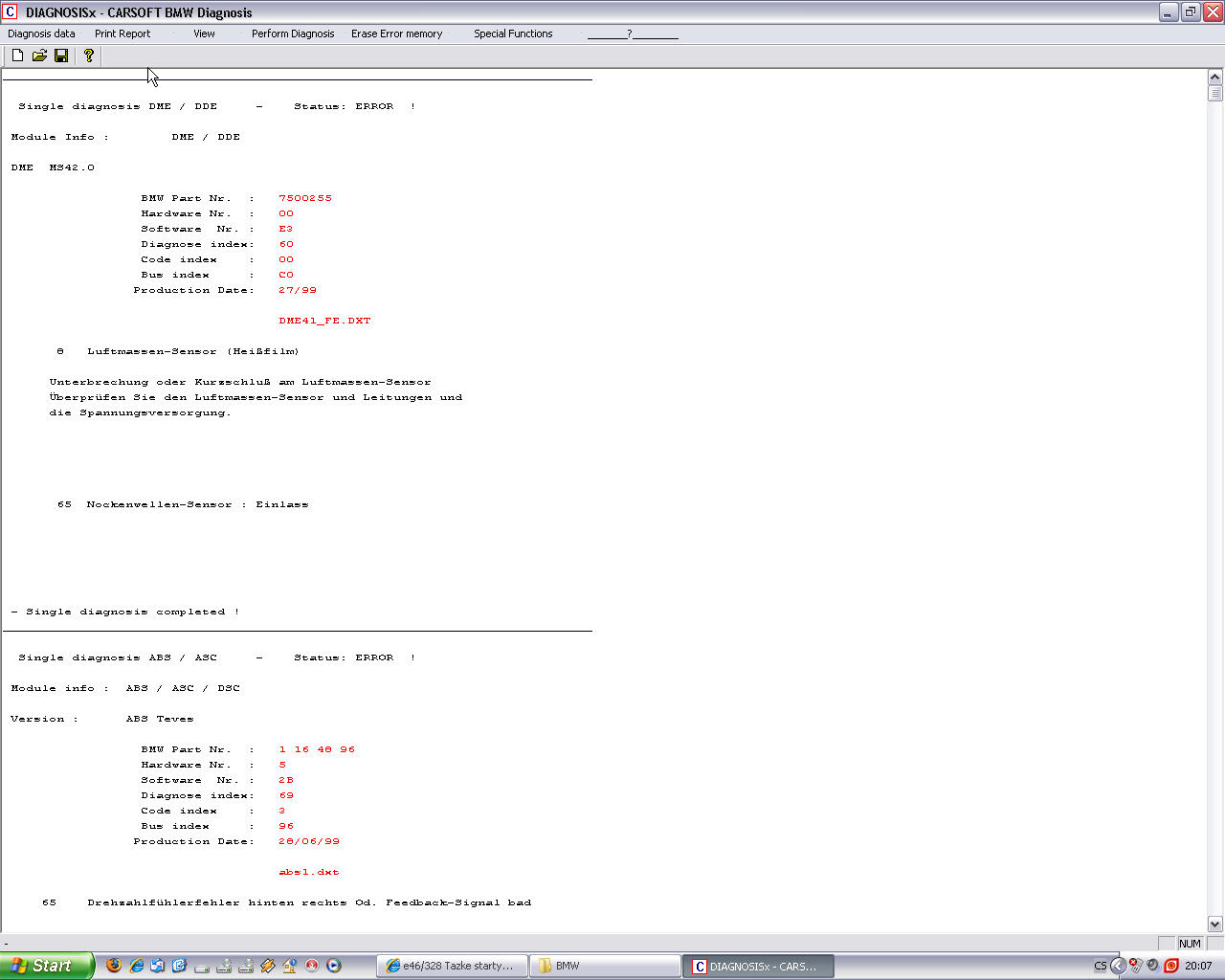Click the scroll up arrow of scrollbar

point(1215,77)
